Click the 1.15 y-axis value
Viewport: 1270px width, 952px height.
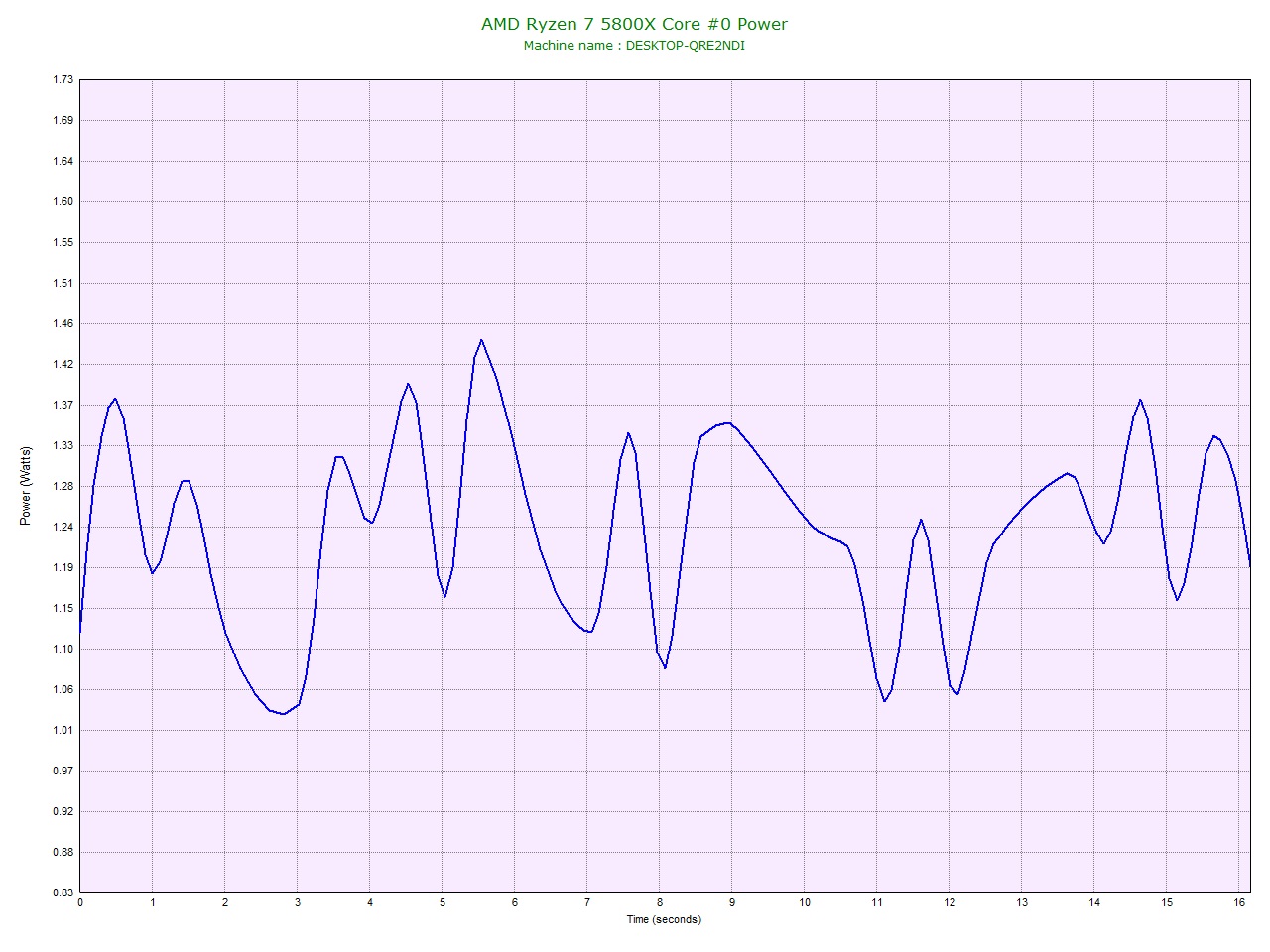coord(63,608)
